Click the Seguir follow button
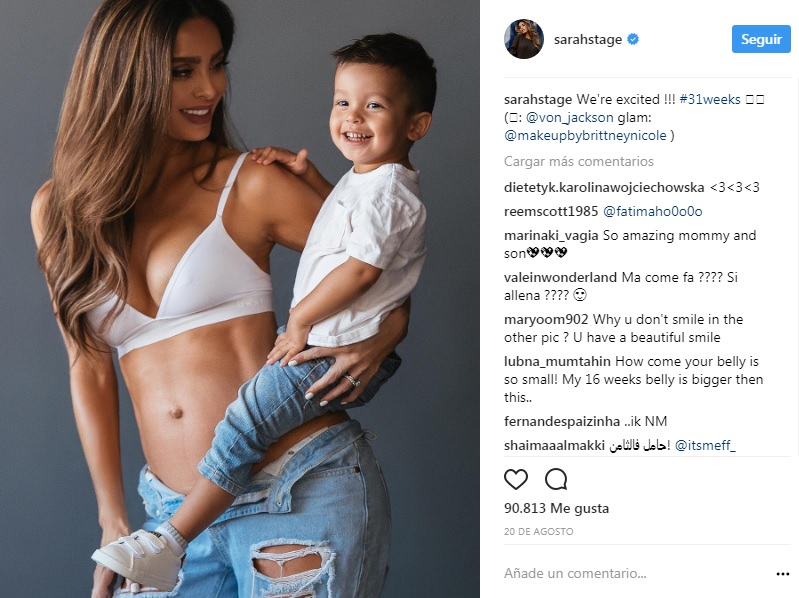Viewport: 799px width, 598px height. 761,39
